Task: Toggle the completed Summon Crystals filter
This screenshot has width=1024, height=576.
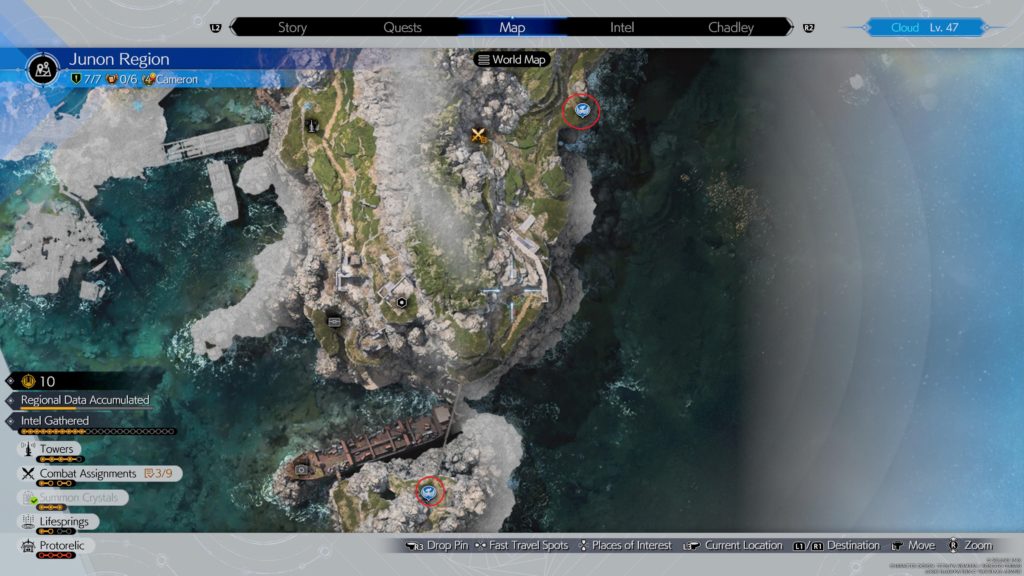Action: point(78,497)
